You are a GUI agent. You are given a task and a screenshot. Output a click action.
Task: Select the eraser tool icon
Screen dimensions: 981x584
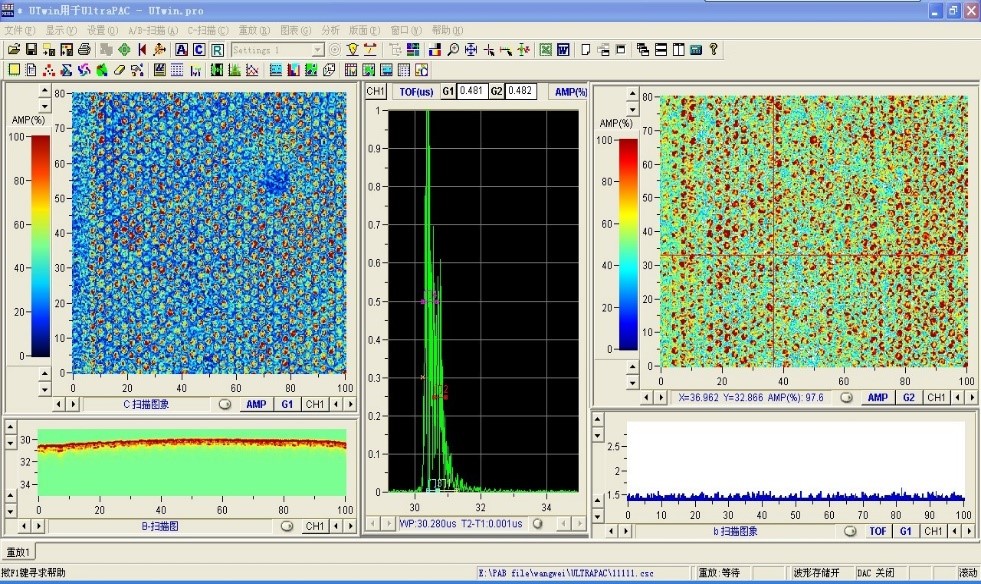click(119, 70)
